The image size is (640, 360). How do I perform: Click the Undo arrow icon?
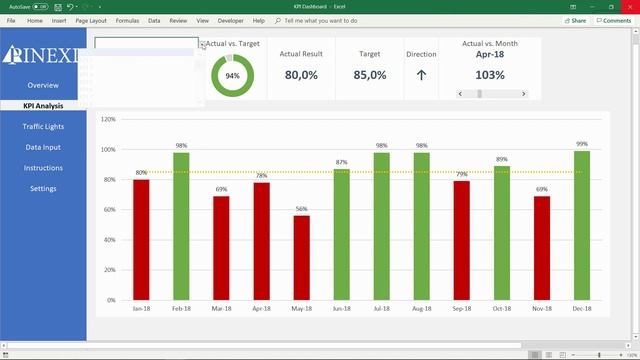pyautogui.click(x=70, y=7)
